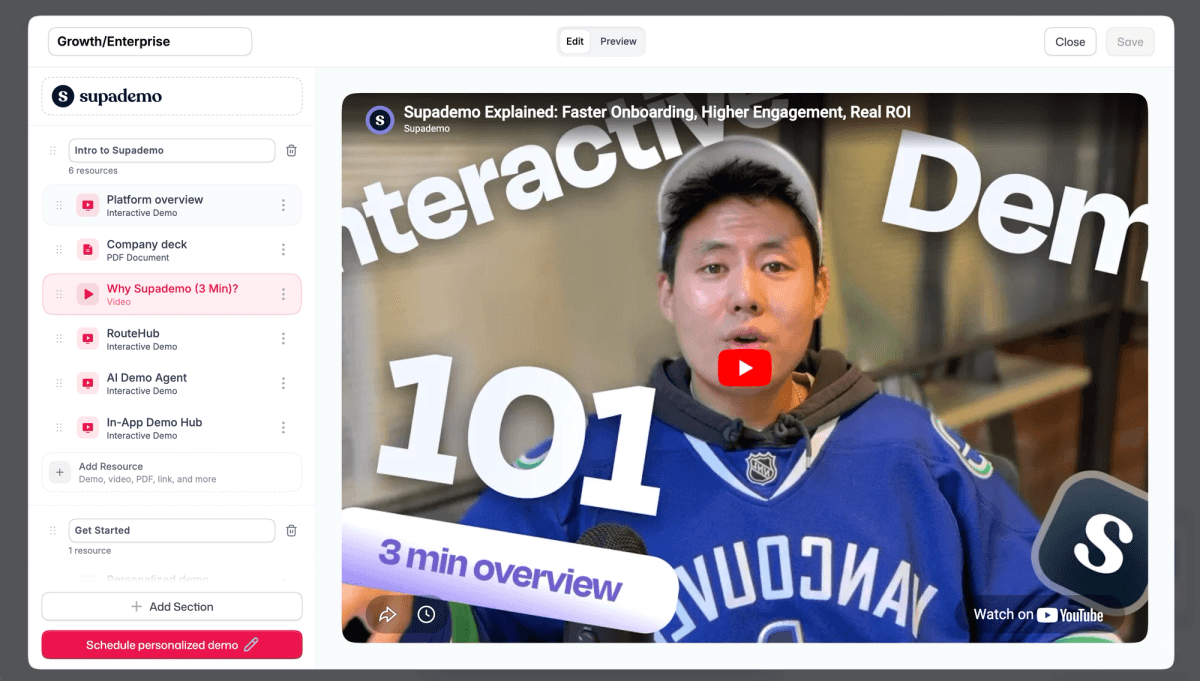This screenshot has height=681, width=1200.
Task: Play the YouTube video
Action: pyautogui.click(x=745, y=368)
